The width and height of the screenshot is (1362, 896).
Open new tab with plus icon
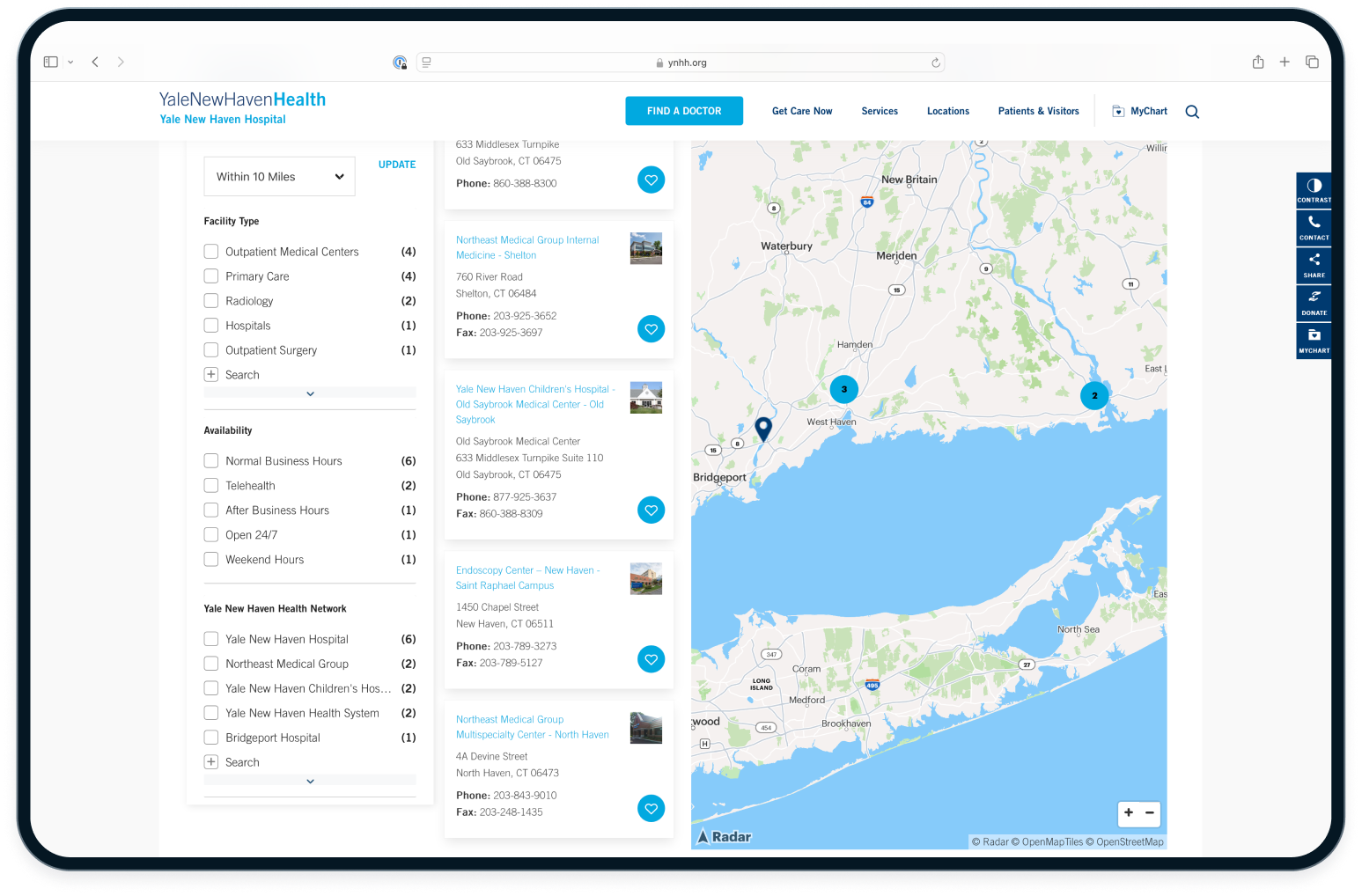[1285, 62]
